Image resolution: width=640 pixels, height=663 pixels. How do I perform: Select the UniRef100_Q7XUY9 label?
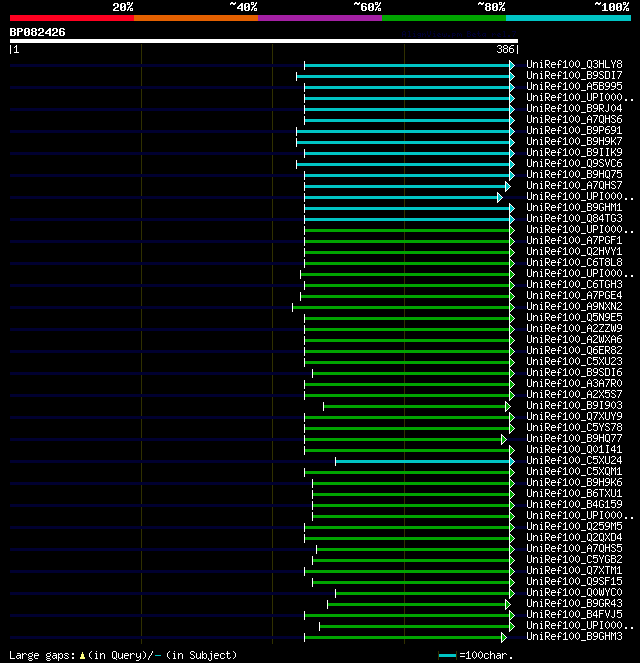click(x=574, y=416)
